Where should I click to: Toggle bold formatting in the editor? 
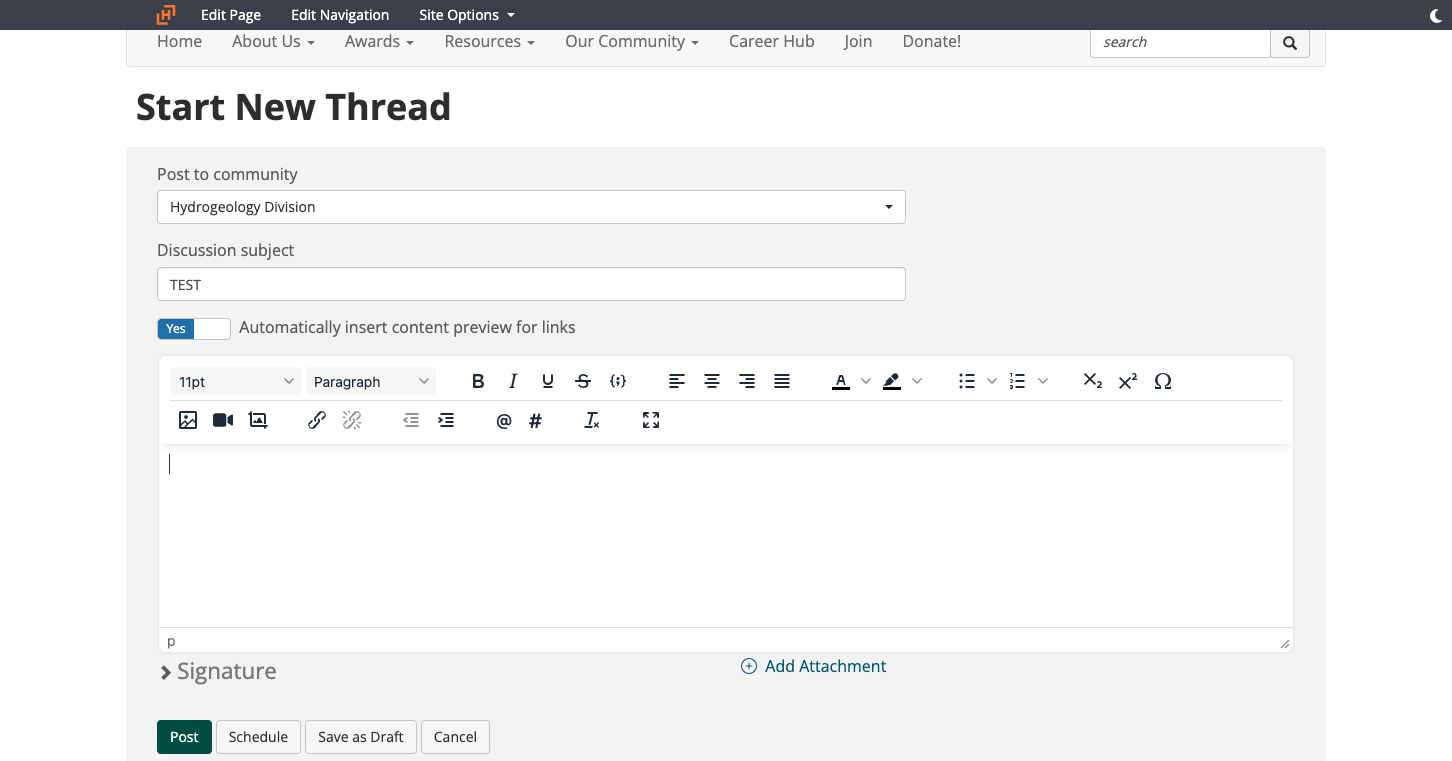(478, 381)
